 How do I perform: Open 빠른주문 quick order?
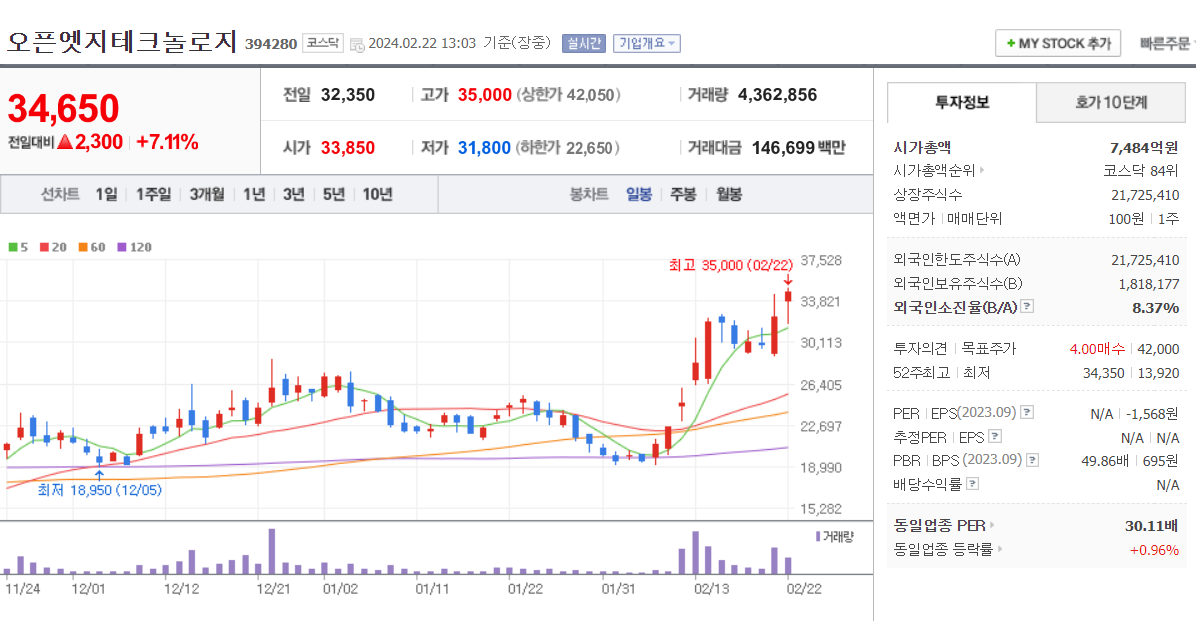point(1166,43)
